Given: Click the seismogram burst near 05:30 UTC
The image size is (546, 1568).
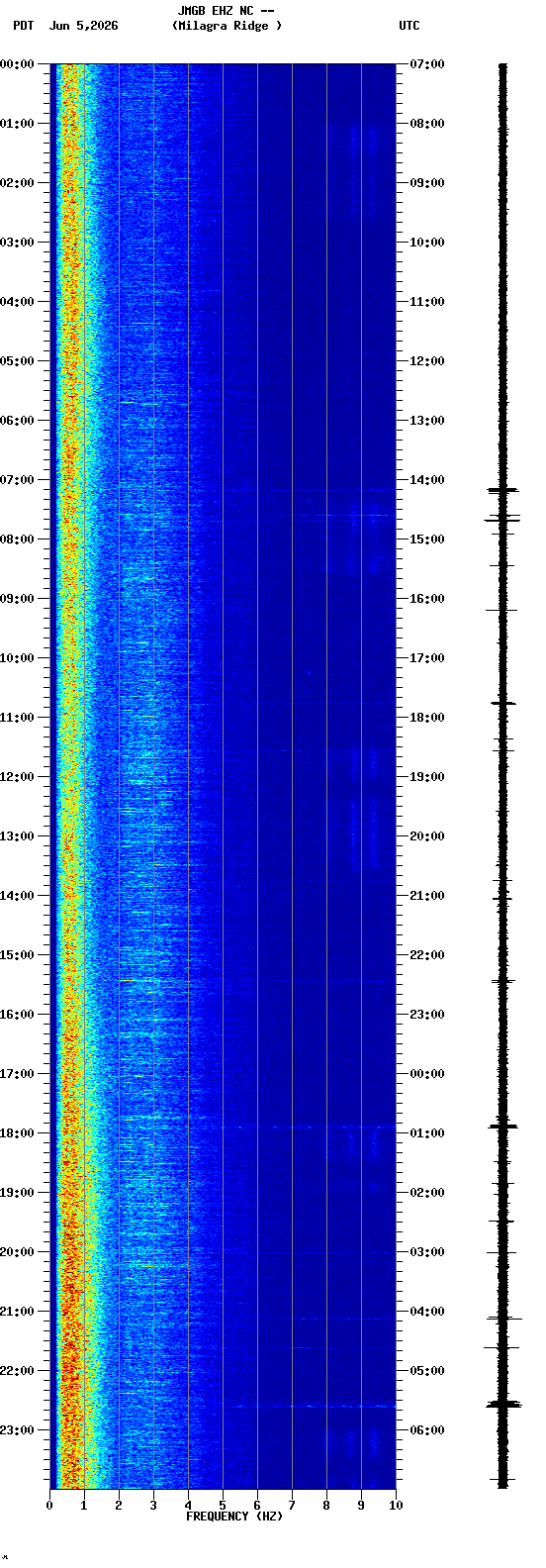Looking at the screenshot, I should [503, 1404].
